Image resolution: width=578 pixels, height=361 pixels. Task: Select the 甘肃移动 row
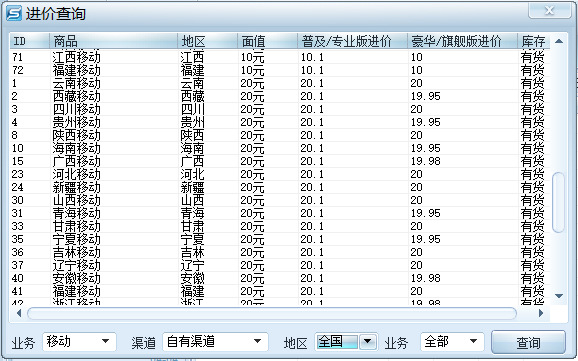pos(280,226)
